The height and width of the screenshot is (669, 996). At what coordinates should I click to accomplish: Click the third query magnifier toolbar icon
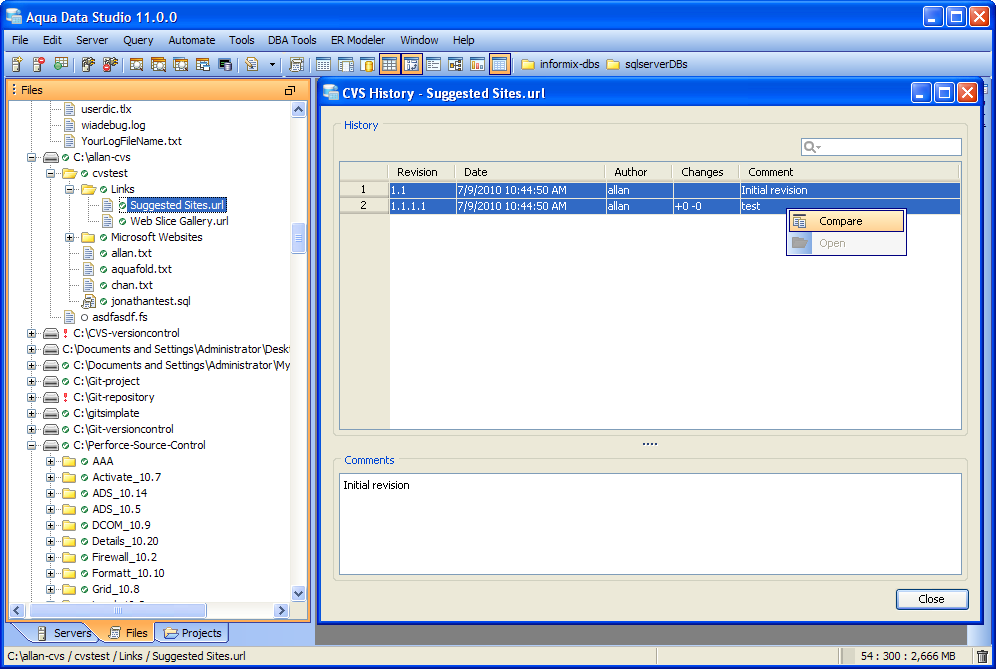(180, 64)
